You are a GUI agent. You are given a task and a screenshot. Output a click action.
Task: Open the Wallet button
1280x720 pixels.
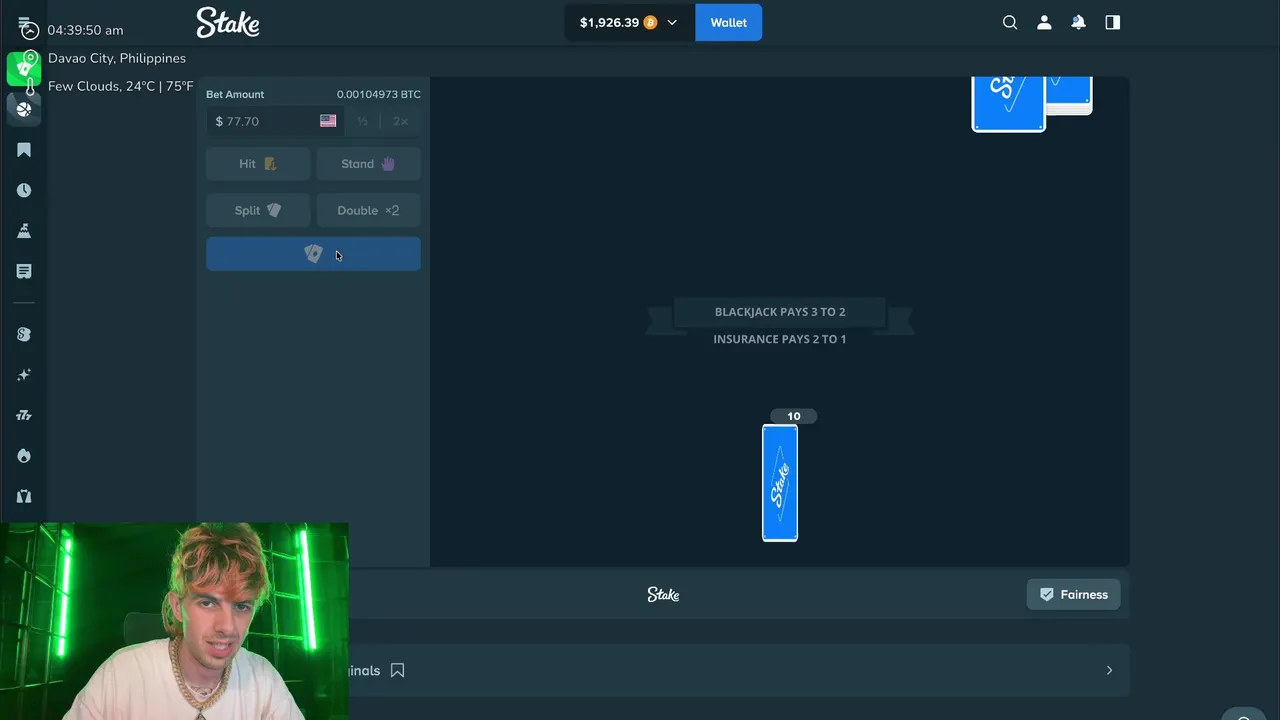pos(728,22)
